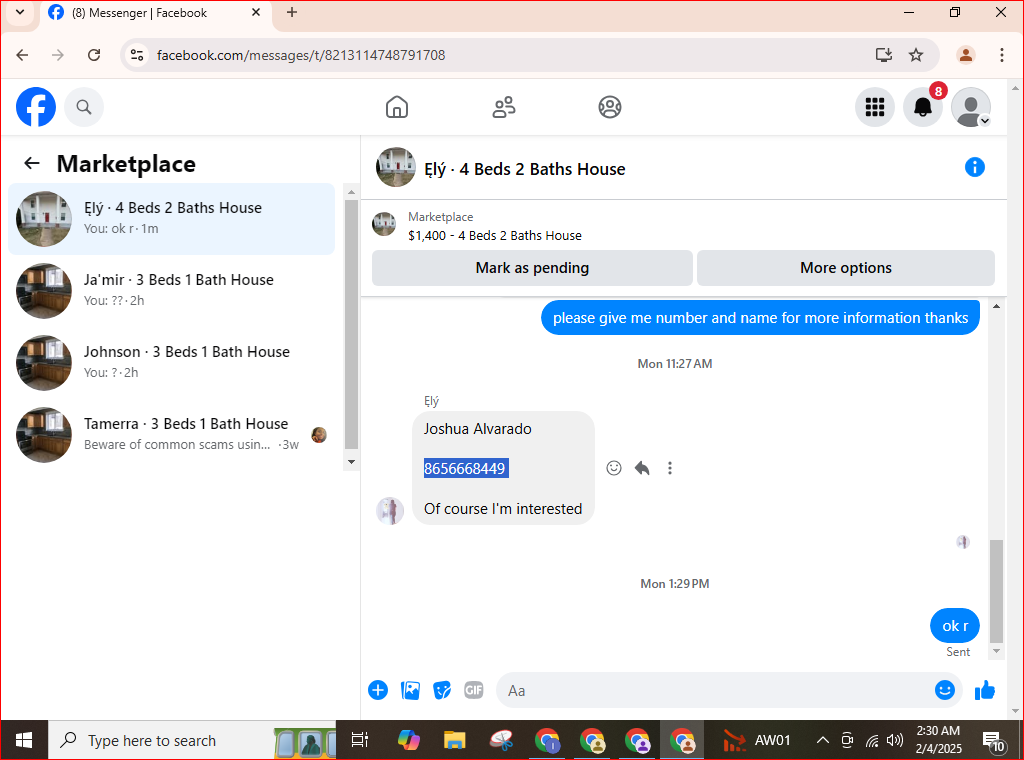Viewport: 1024px width, 760px height.
Task: Open the $1,400 4 Beds 2 Baths listing link
Action: coord(494,236)
